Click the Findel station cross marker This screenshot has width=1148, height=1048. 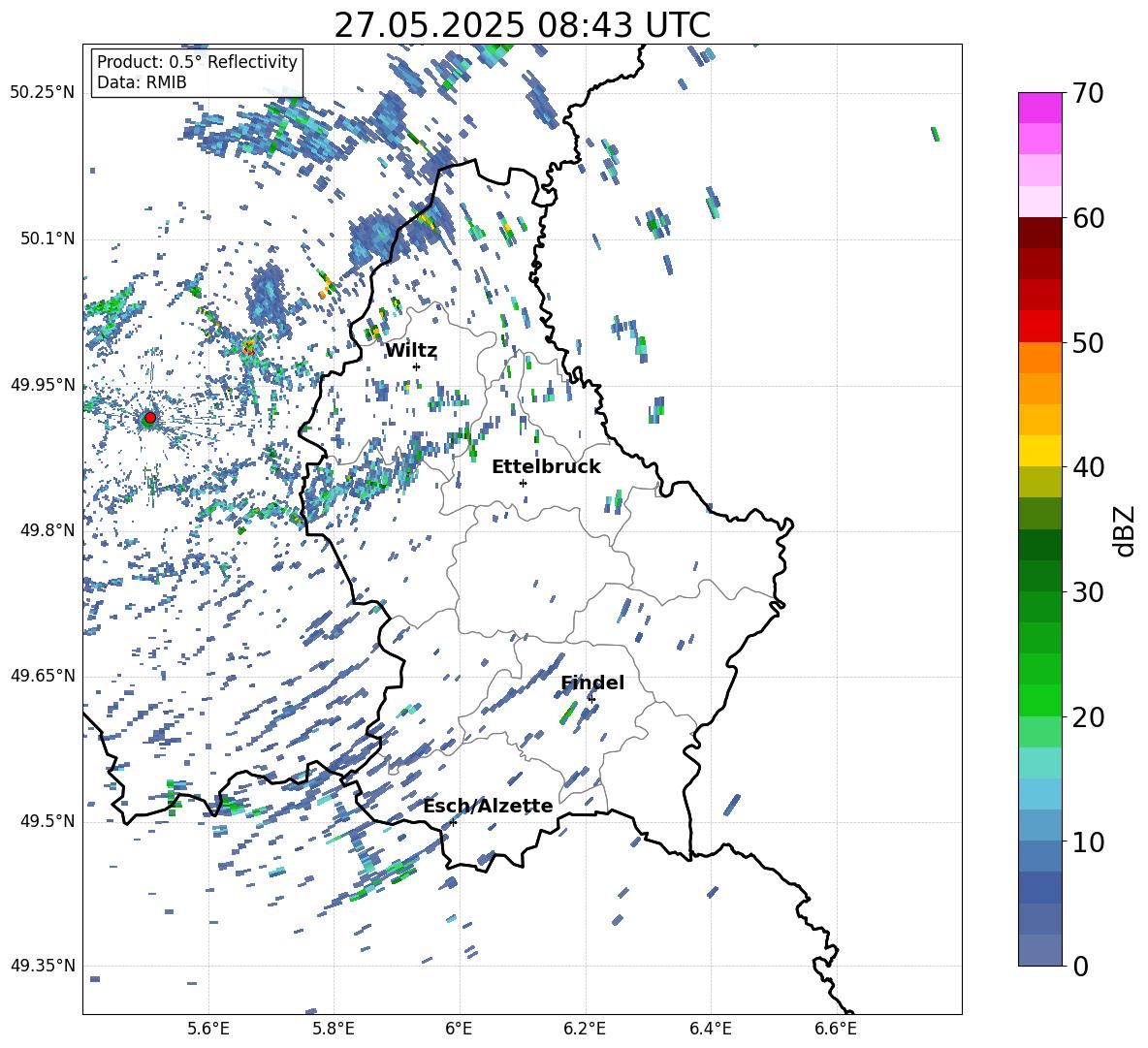tap(591, 700)
